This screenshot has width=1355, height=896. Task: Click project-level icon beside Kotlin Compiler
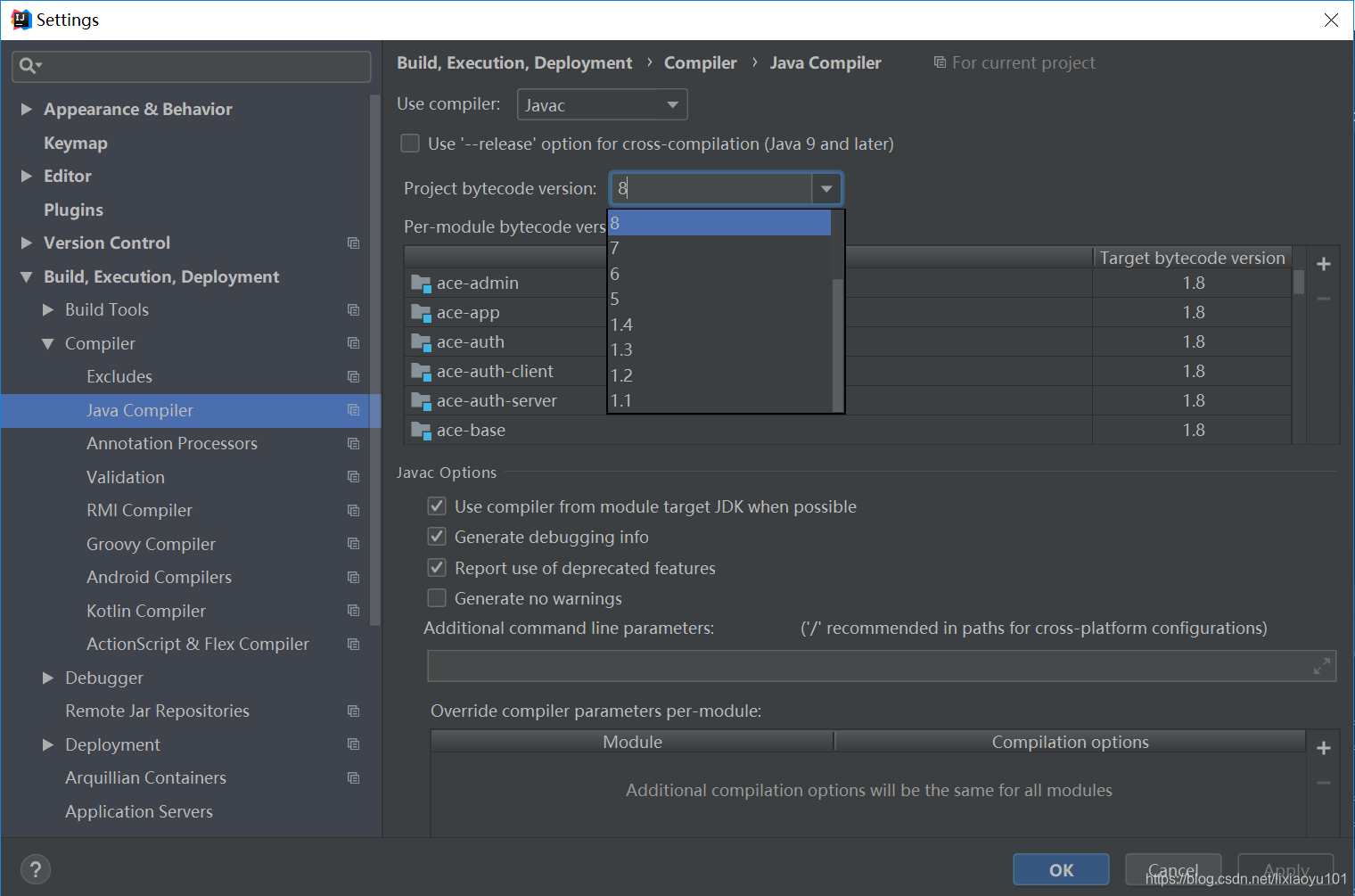coord(353,611)
